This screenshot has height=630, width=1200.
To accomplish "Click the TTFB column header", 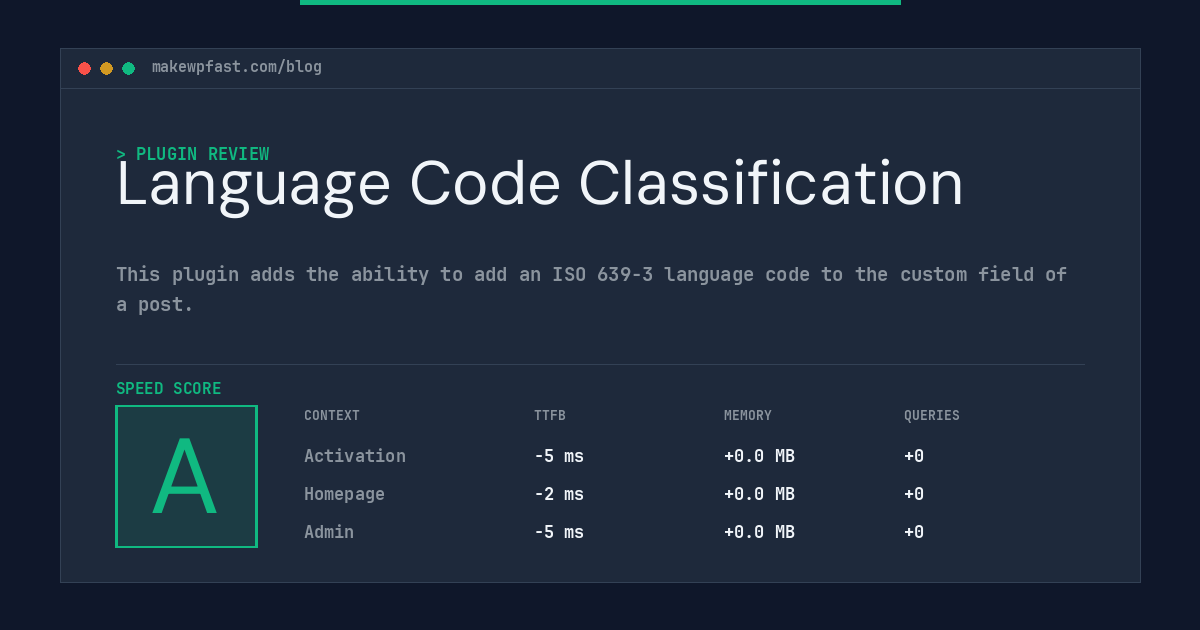I will point(550,415).
